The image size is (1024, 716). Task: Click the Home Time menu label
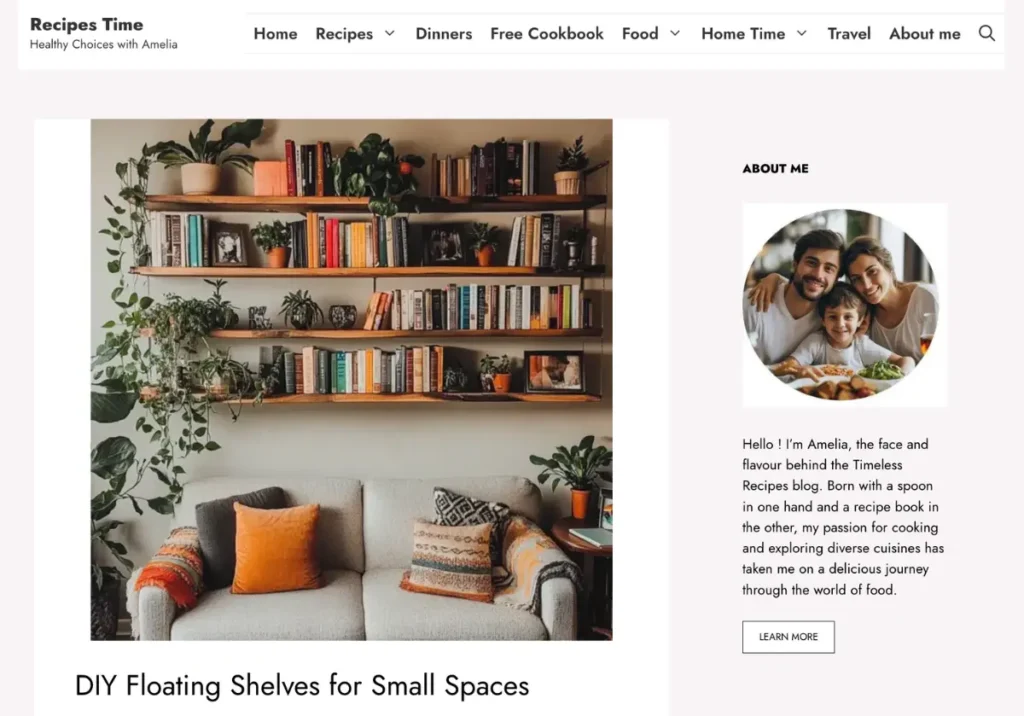(743, 33)
